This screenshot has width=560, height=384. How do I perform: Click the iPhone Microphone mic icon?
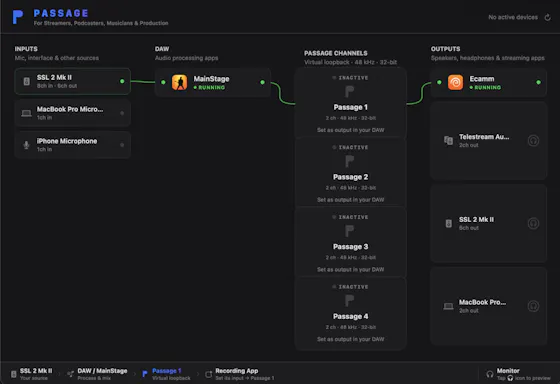click(x=26, y=145)
